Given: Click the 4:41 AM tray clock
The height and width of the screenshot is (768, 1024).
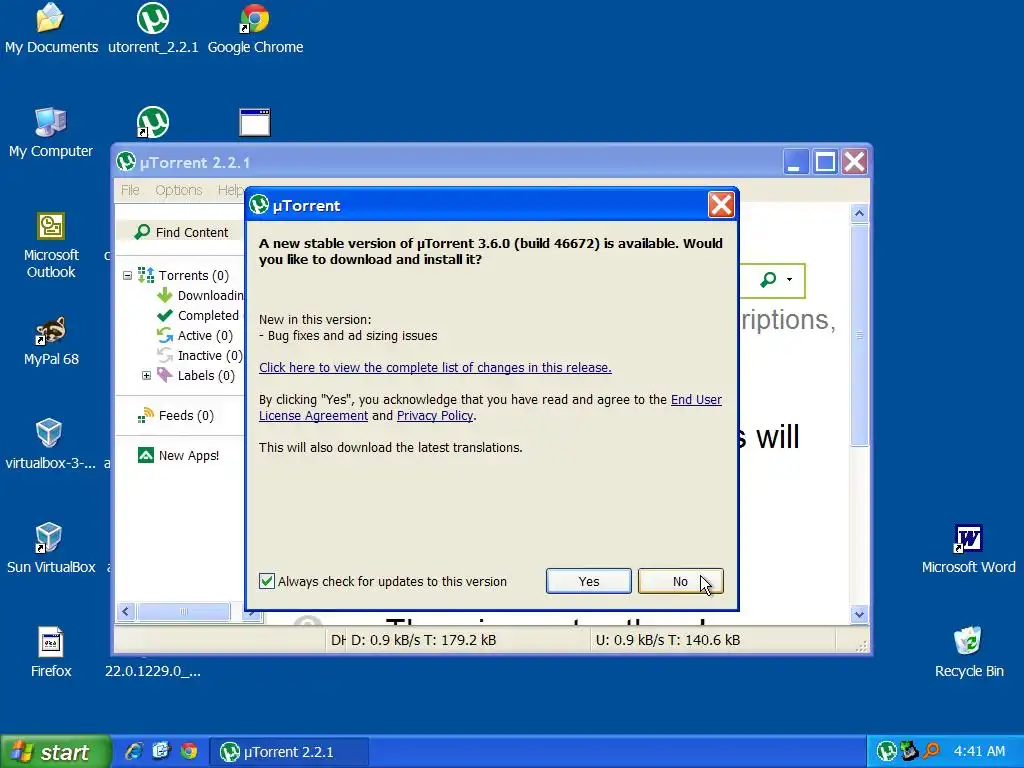Looking at the screenshot, I should (979, 751).
